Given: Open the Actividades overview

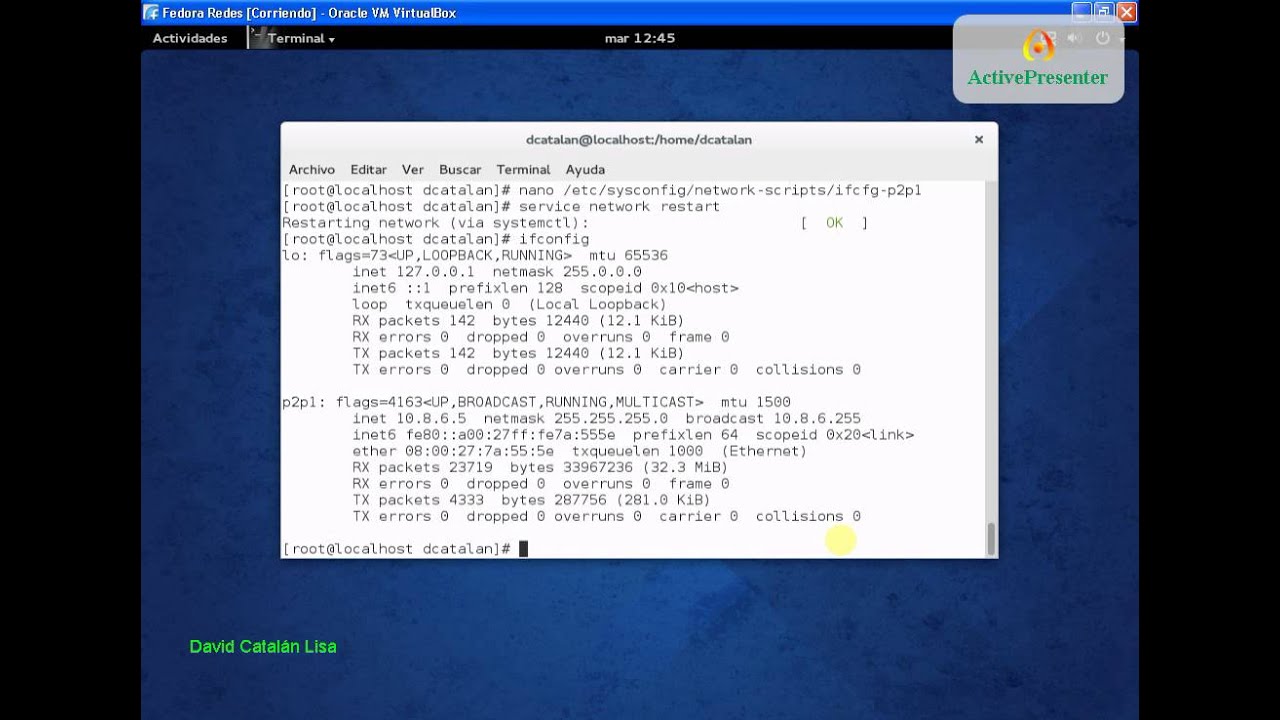Looking at the screenshot, I should 190,38.
